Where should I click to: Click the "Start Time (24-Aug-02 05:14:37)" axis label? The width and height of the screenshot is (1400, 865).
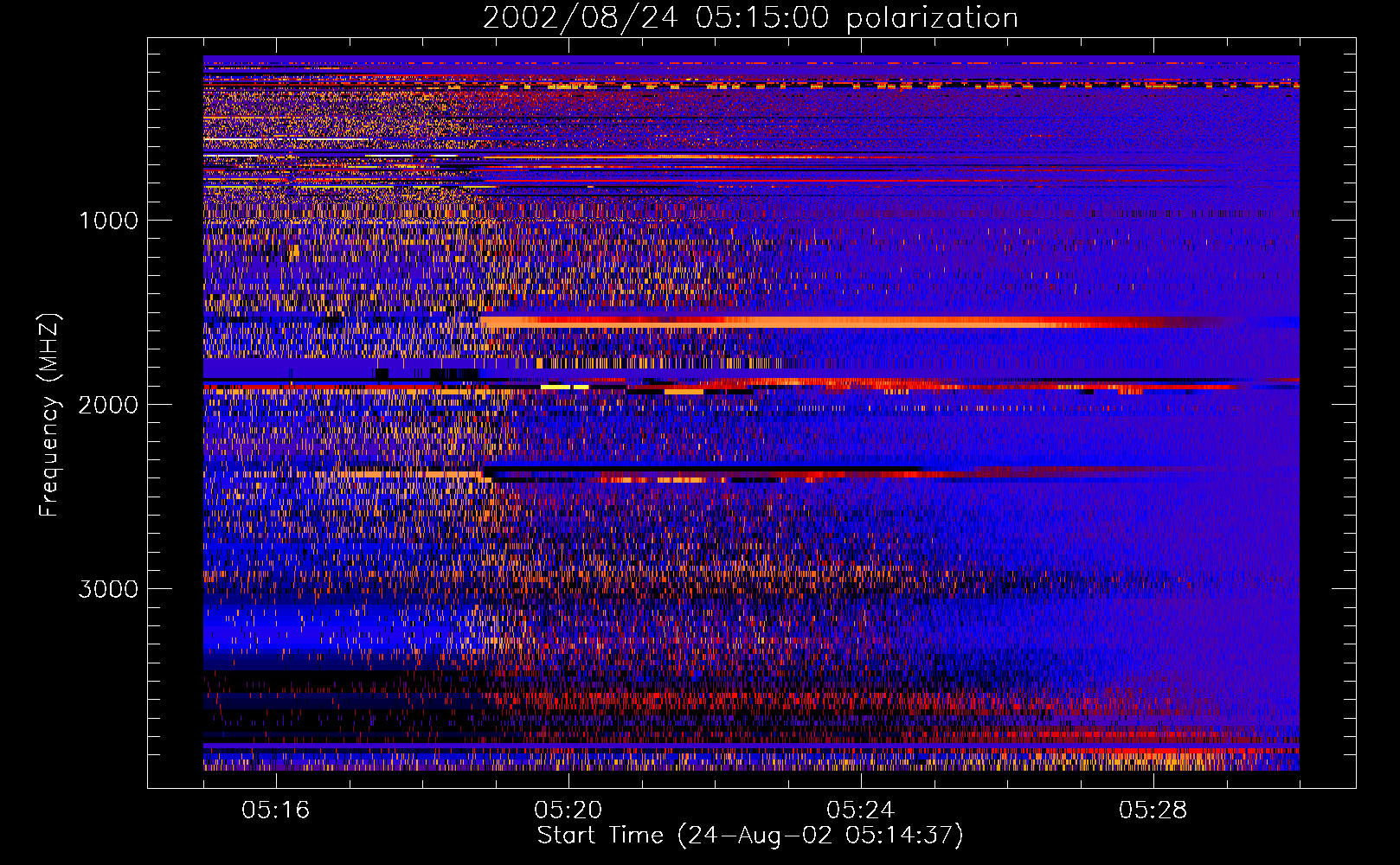750,836
